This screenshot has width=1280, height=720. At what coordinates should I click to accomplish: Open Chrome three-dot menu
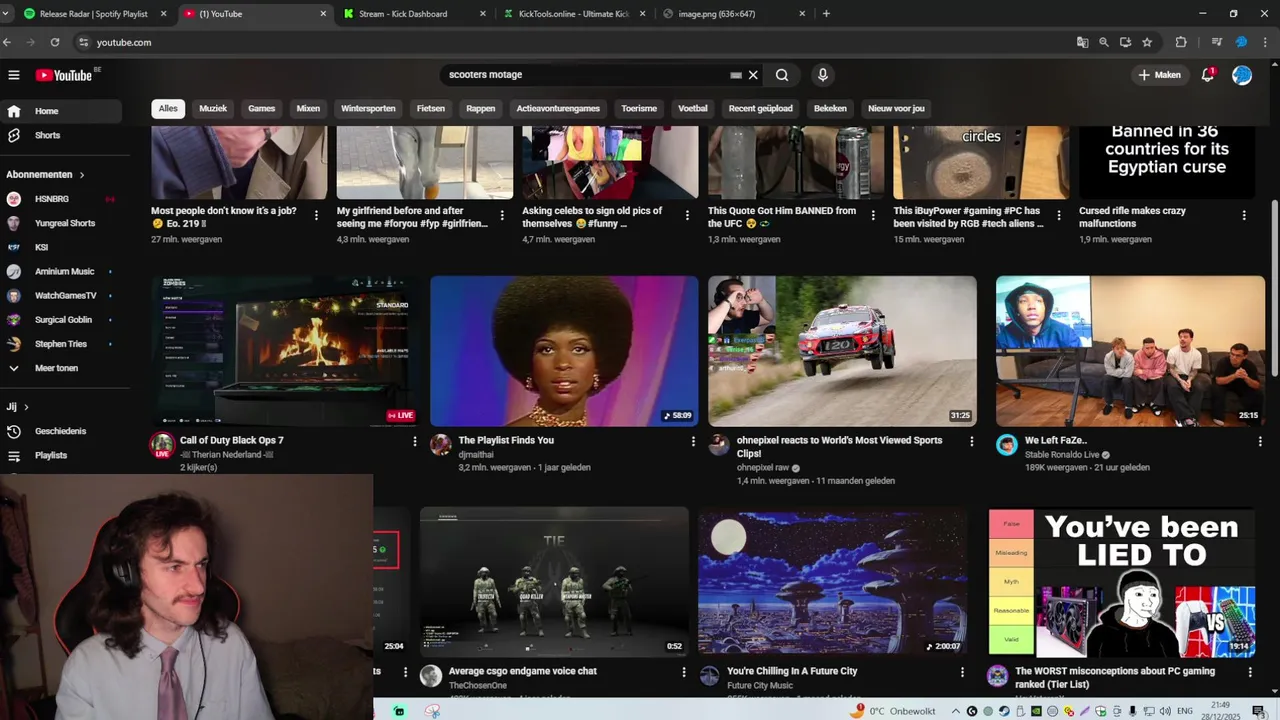[x=1266, y=42]
